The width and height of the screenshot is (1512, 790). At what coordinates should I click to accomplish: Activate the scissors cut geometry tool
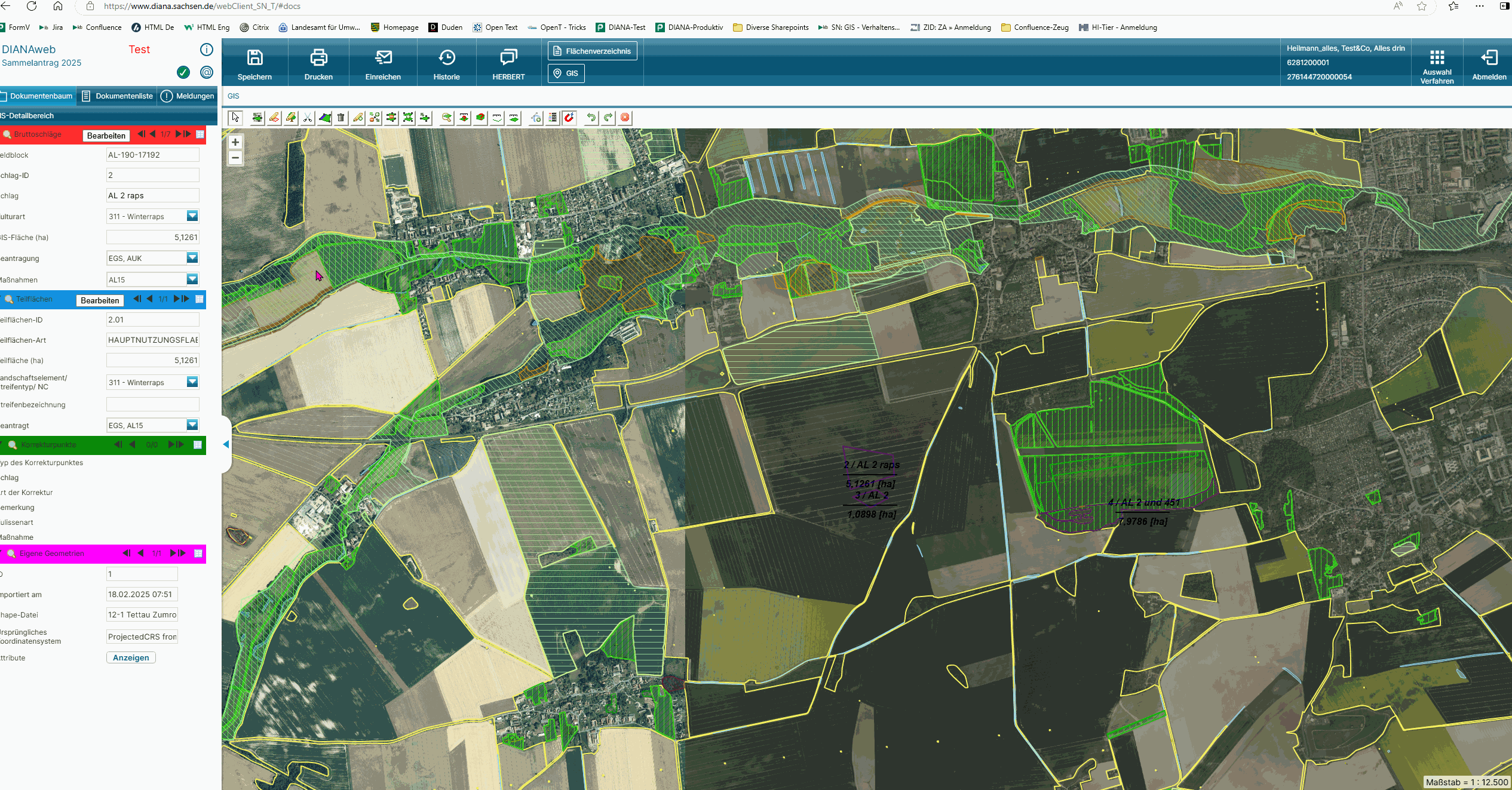(x=308, y=118)
